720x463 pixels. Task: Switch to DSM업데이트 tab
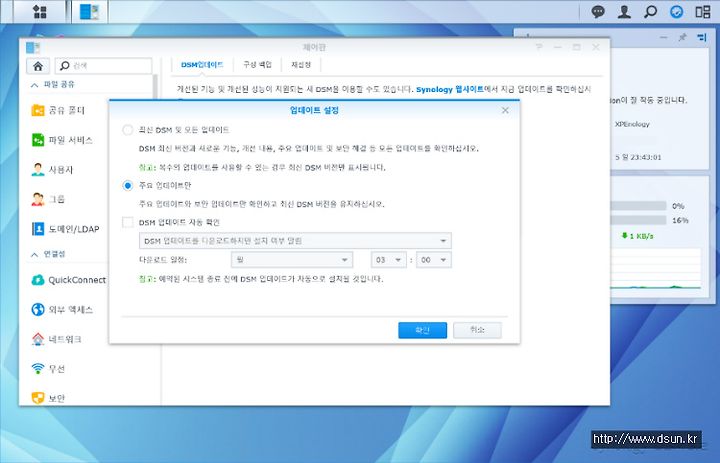point(202,65)
